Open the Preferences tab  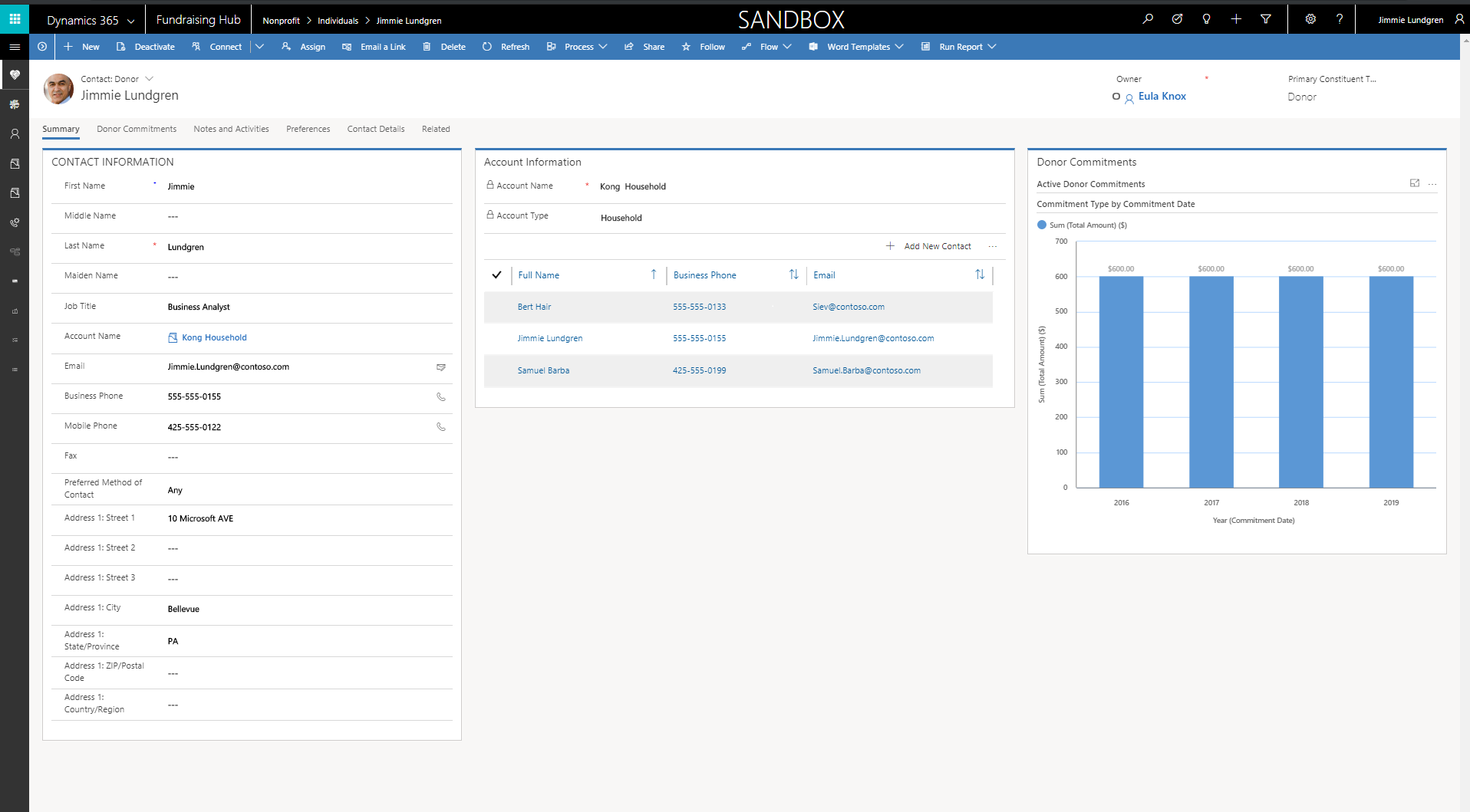(x=308, y=129)
